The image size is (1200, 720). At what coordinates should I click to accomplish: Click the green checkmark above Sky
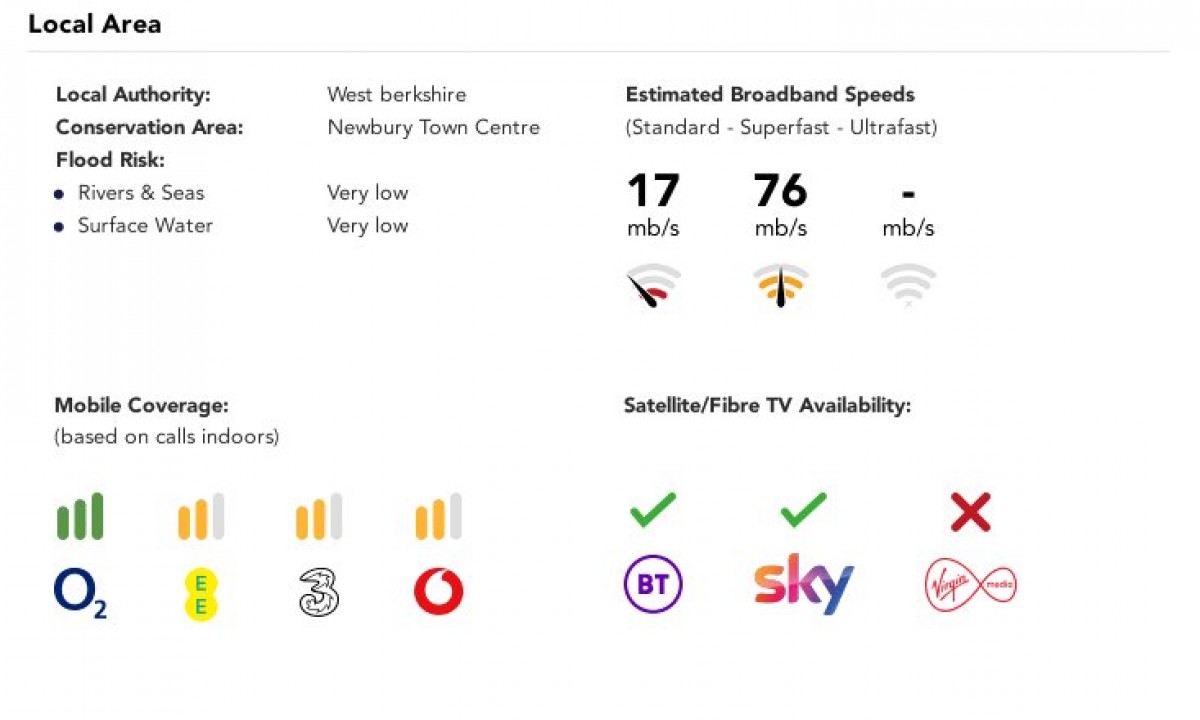803,511
